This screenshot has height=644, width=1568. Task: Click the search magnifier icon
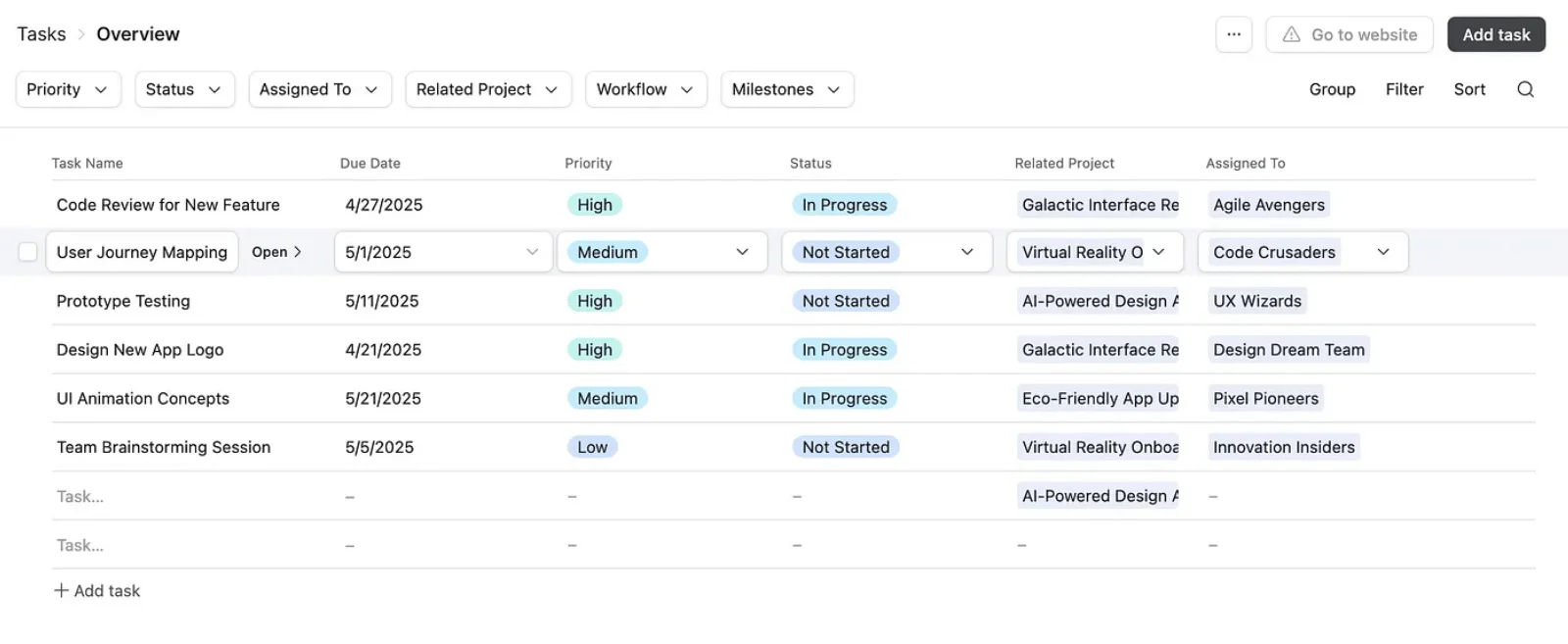coord(1525,89)
